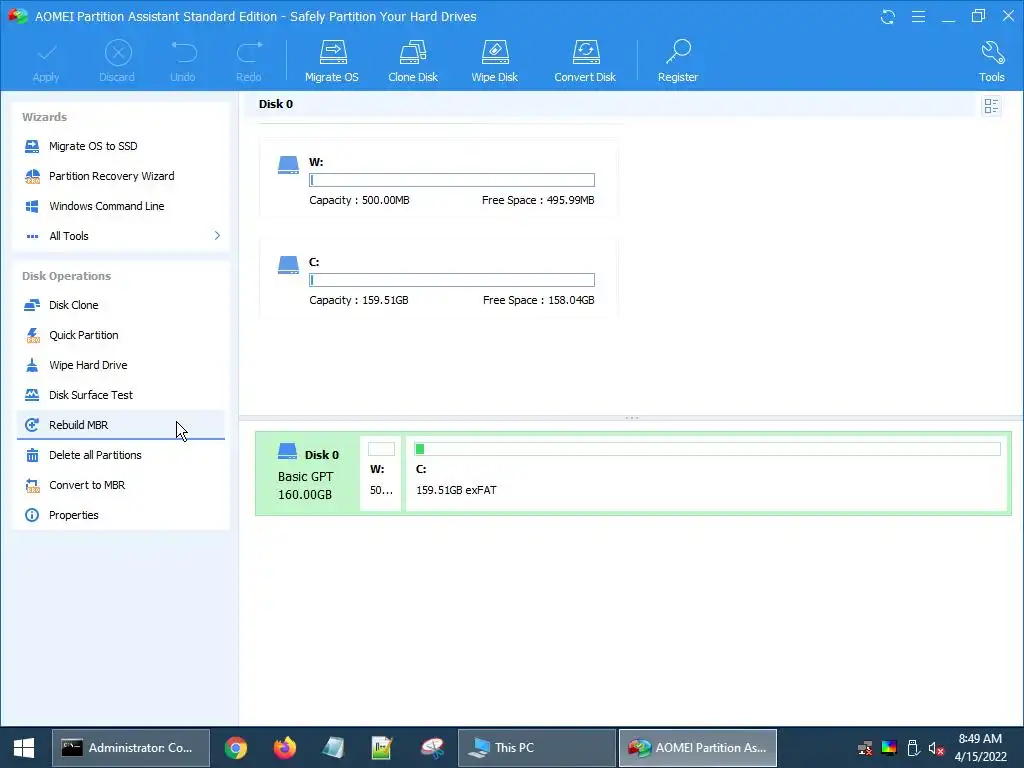Select the W: partition card

coord(438,178)
